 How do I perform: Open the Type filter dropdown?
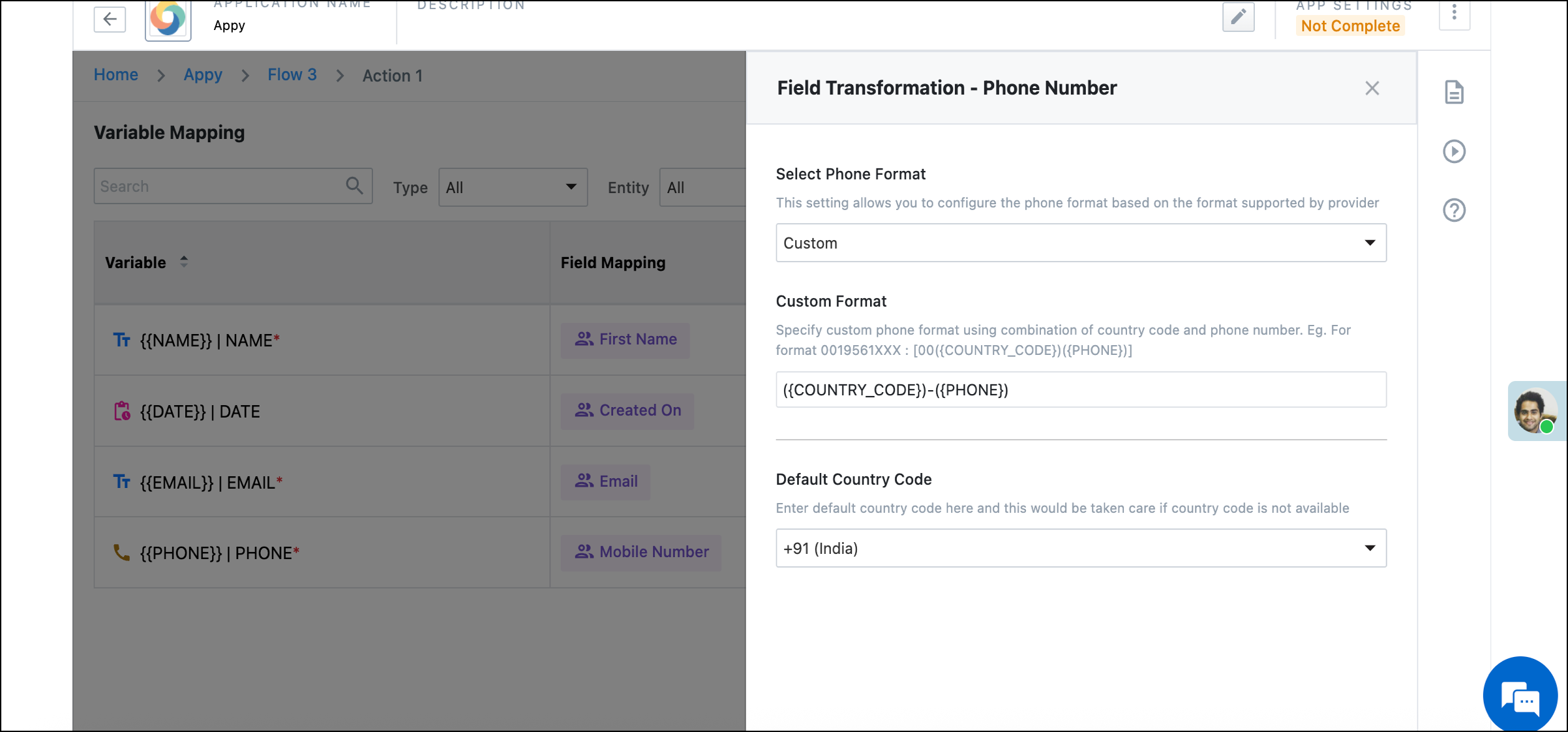click(513, 187)
